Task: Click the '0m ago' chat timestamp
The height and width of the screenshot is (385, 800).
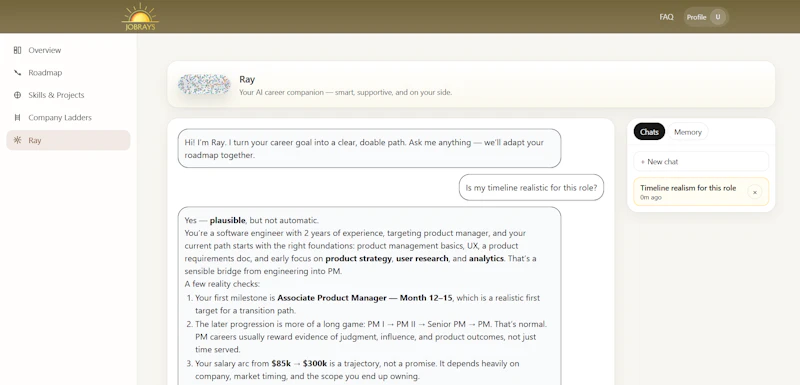Action: 651,197
